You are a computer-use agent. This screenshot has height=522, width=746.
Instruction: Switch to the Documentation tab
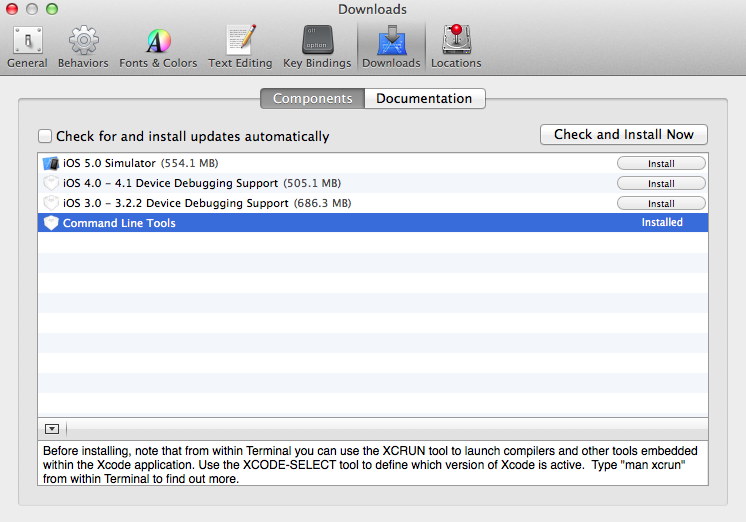click(424, 98)
